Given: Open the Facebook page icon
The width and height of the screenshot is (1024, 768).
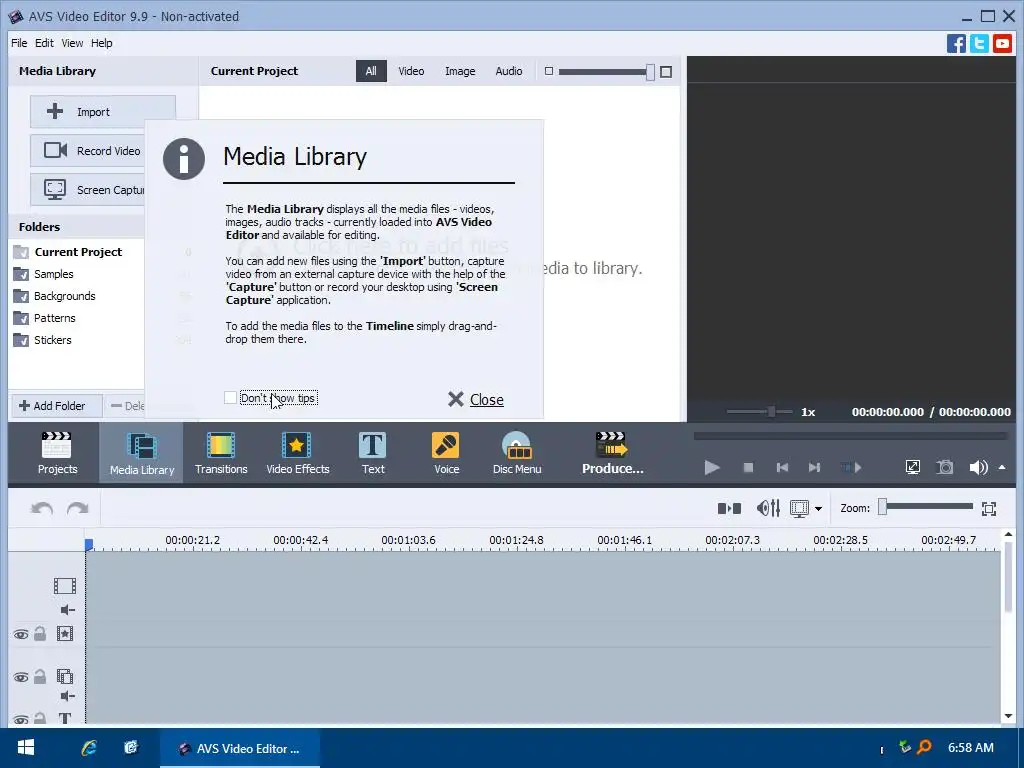Looking at the screenshot, I should [956, 44].
